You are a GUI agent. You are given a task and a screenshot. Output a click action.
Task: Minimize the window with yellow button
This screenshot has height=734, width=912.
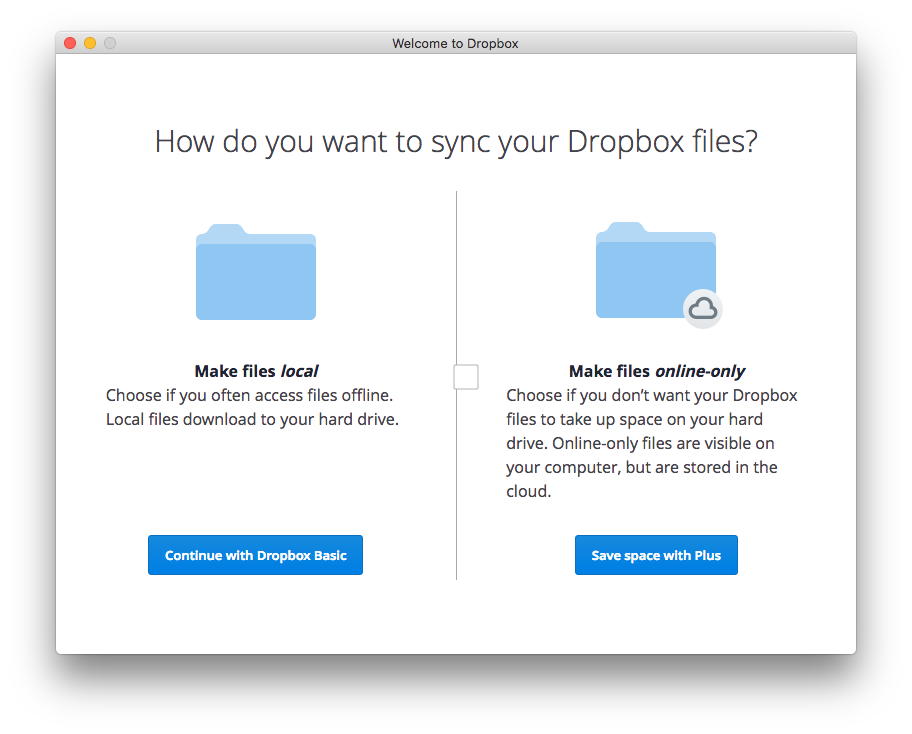coord(90,43)
